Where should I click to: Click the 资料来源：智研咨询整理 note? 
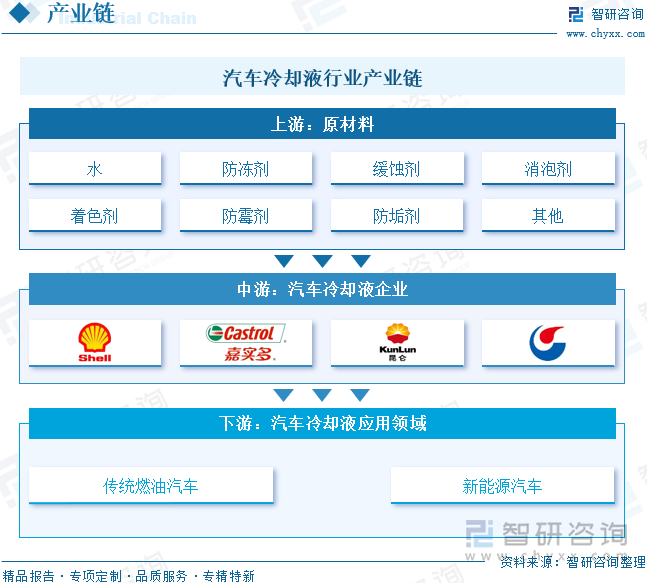click(x=573, y=562)
